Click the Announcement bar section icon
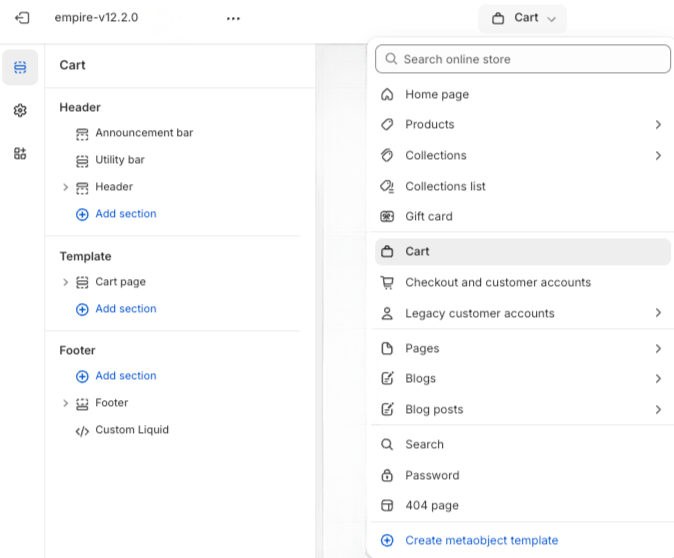 click(x=82, y=134)
